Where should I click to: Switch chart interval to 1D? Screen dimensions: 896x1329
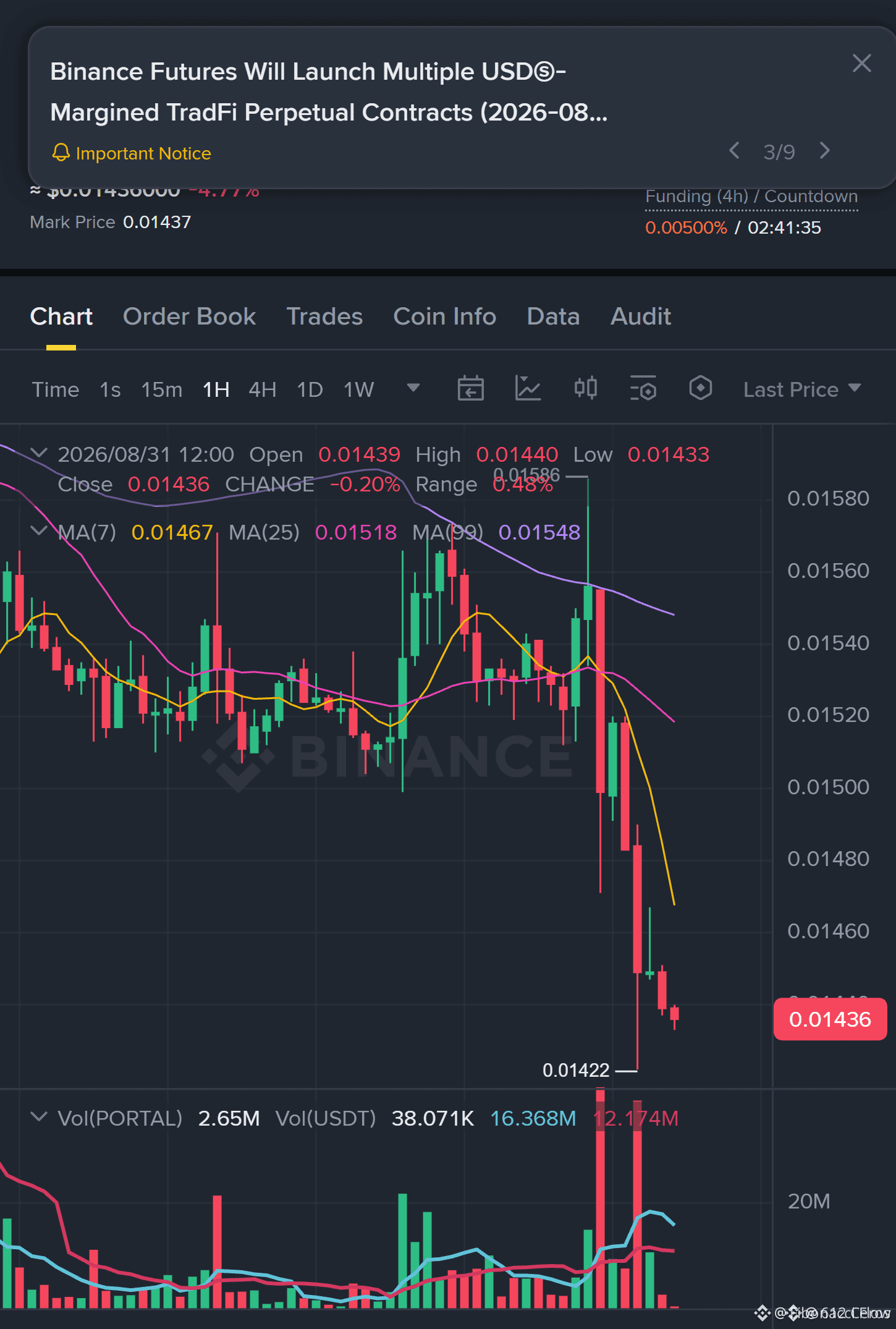click(x=310, y=389)
